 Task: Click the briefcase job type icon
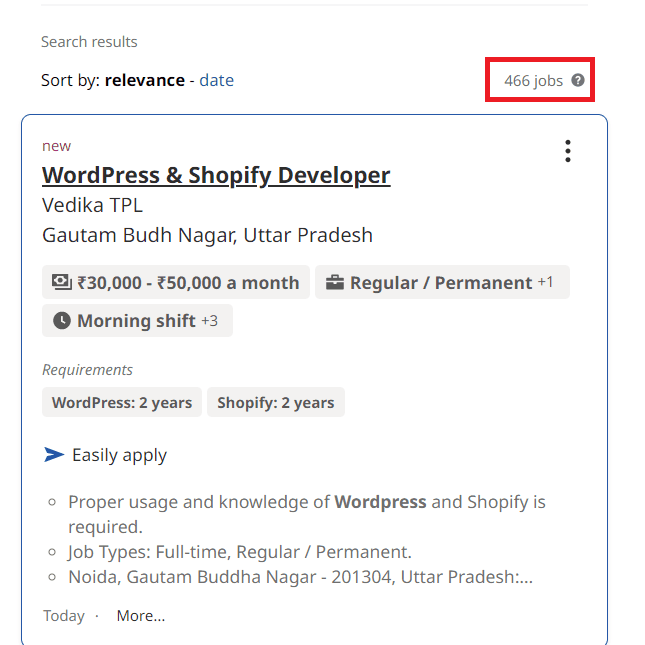335,283
